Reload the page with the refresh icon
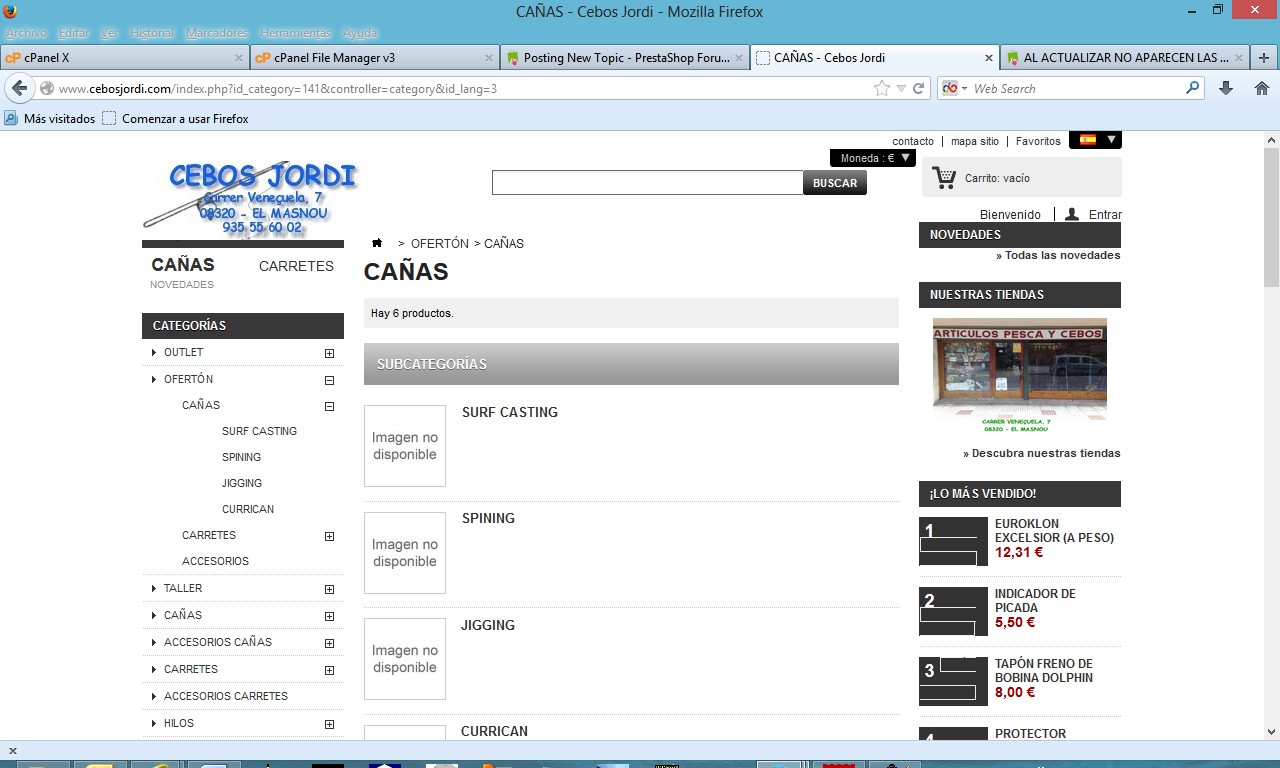1280x768 pixels. point(918,88)
